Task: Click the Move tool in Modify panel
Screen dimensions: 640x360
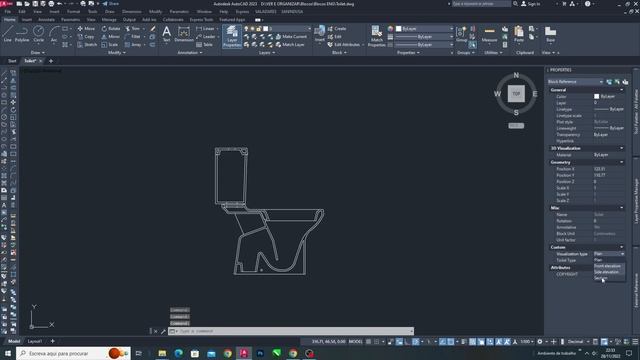Action: 86,29
